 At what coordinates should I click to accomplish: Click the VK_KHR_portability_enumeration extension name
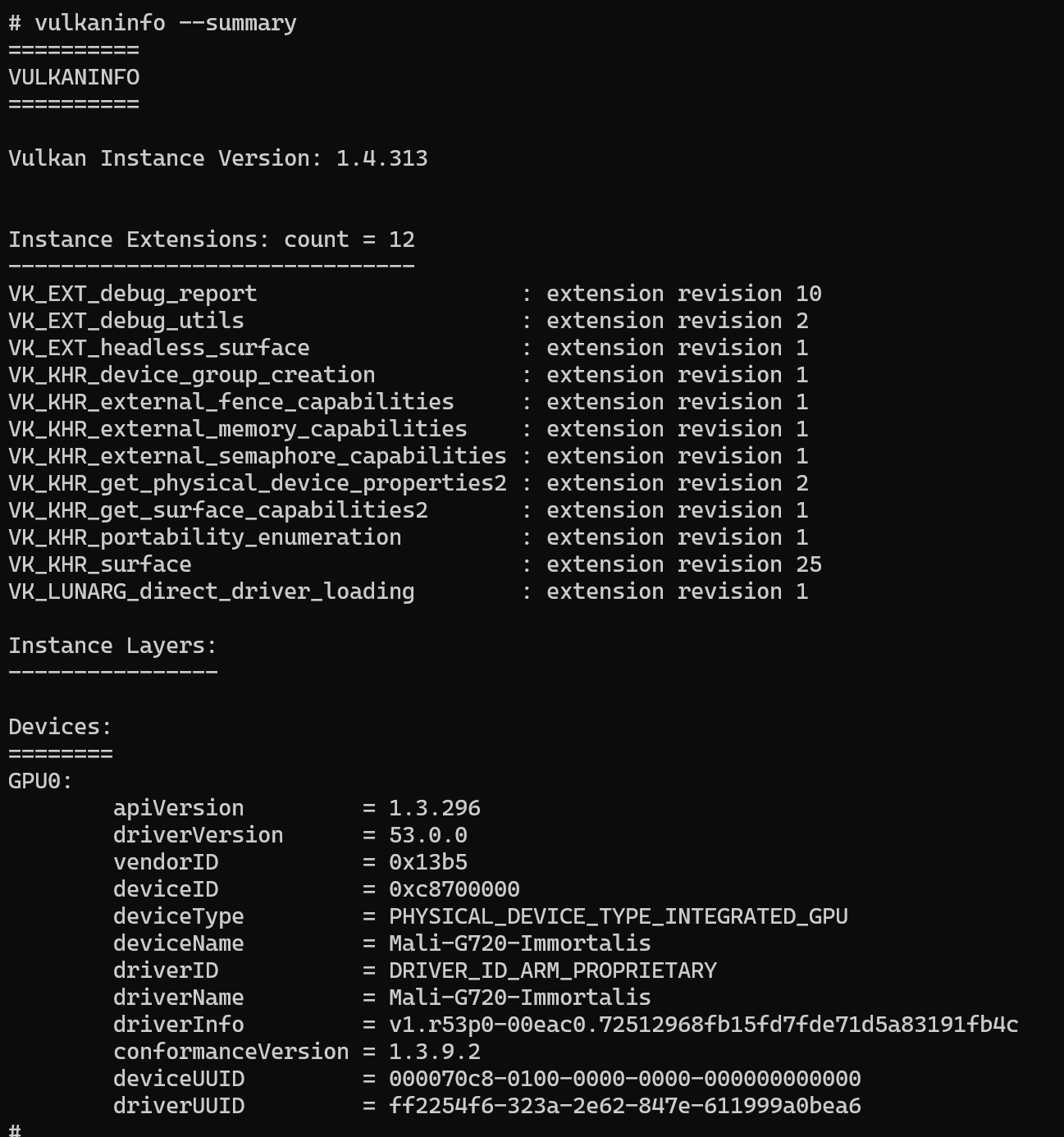pos(204,537)
